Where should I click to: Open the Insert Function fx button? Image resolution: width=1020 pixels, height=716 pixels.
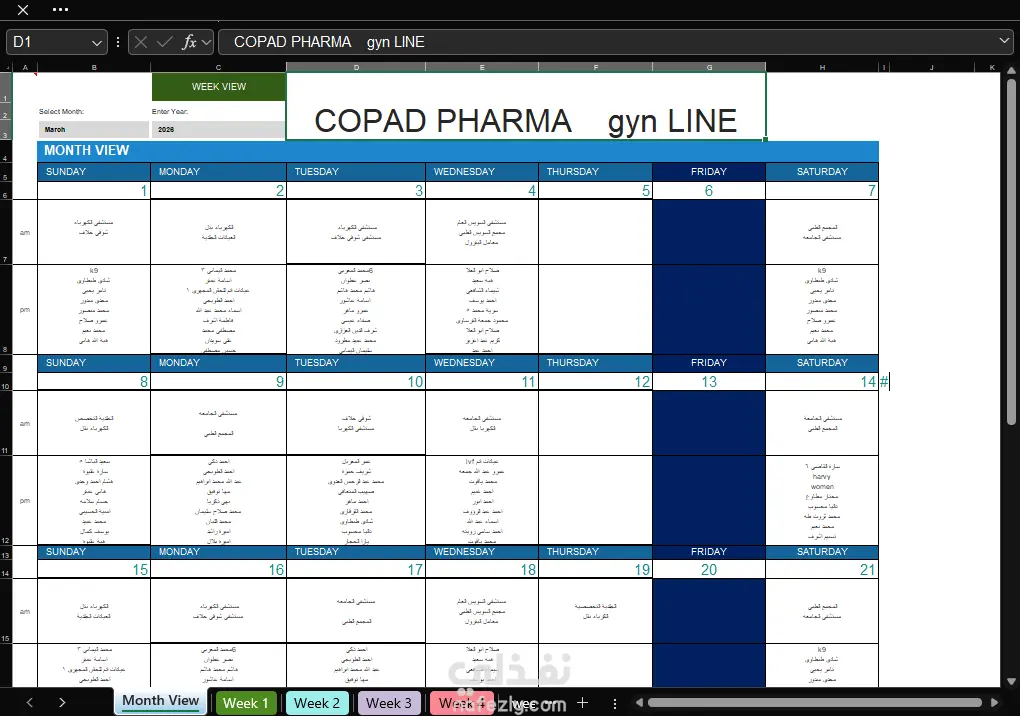point(189,42)
